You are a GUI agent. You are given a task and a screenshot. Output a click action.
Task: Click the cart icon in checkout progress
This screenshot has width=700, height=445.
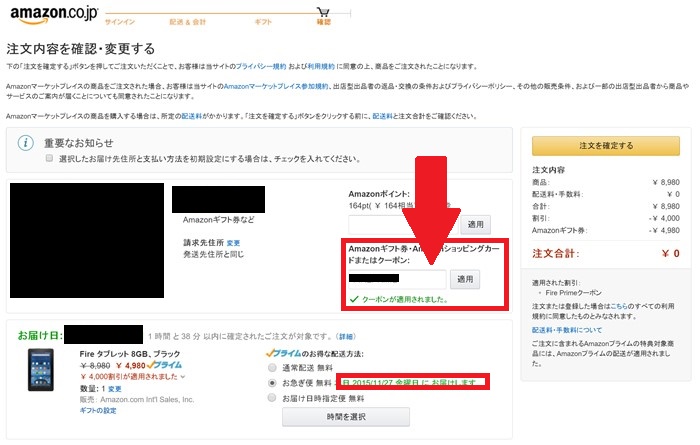click(x=323, y=12)
